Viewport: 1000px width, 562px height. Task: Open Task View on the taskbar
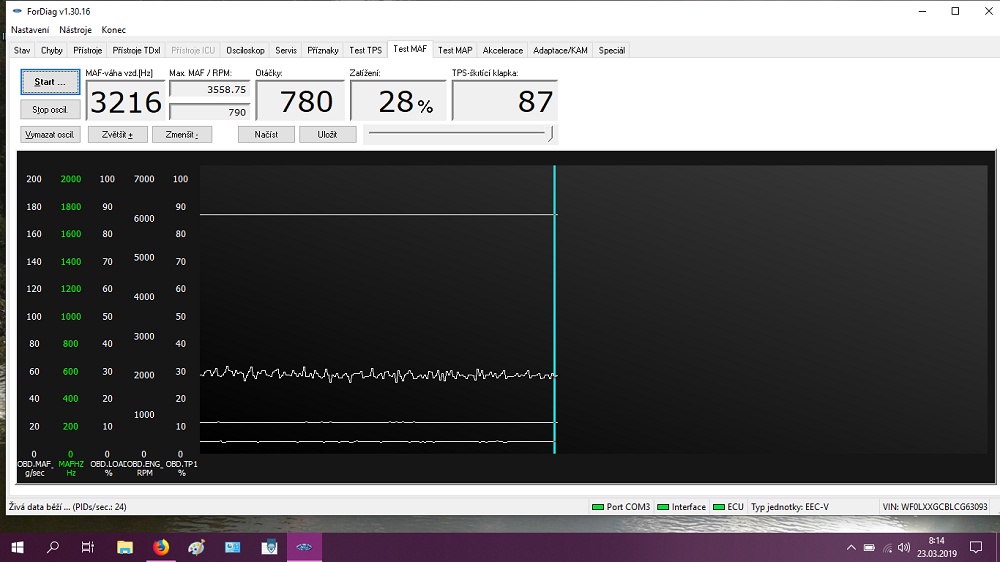coord(88,547)
